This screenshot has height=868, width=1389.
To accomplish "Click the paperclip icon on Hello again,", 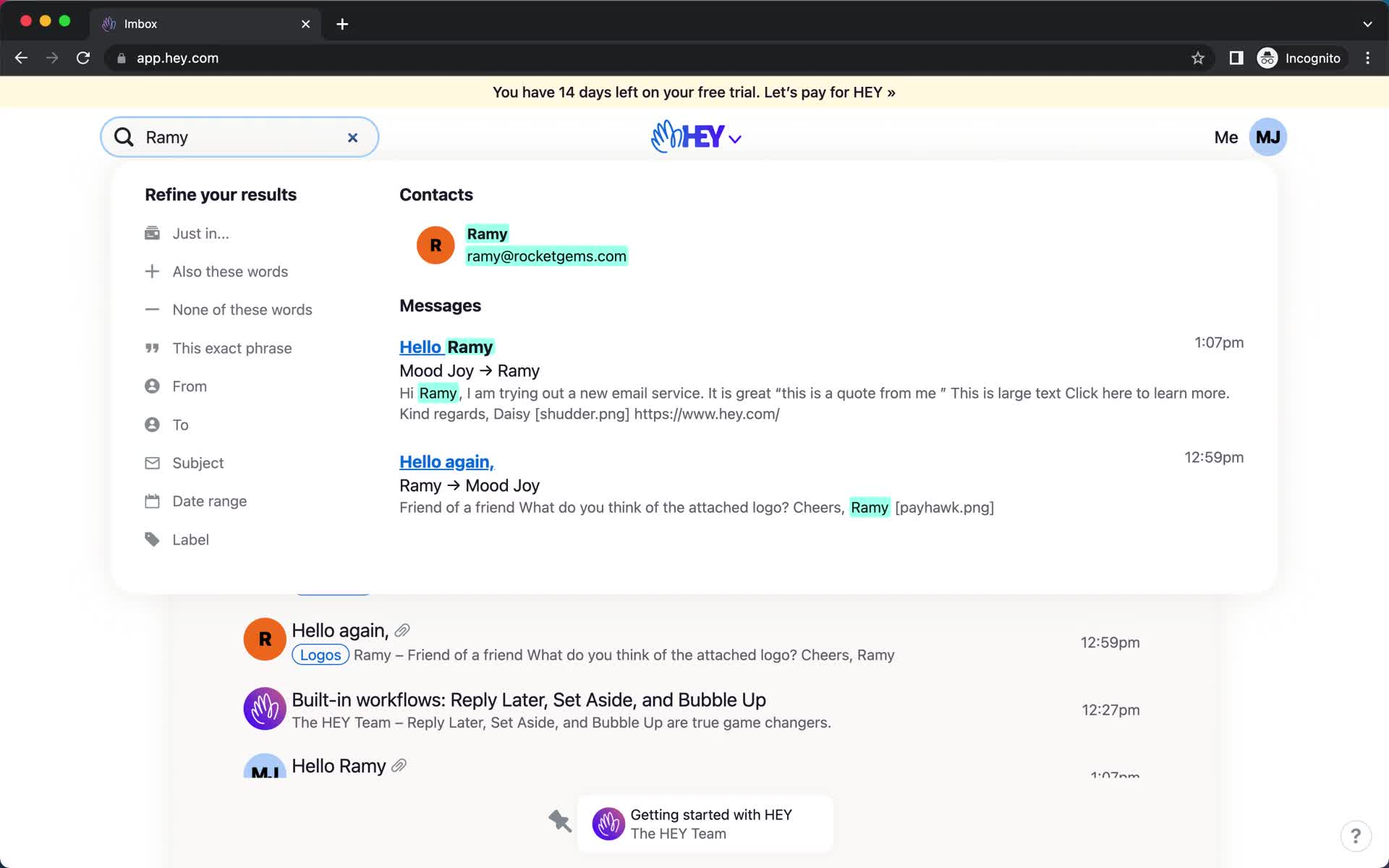I will 402,631.
